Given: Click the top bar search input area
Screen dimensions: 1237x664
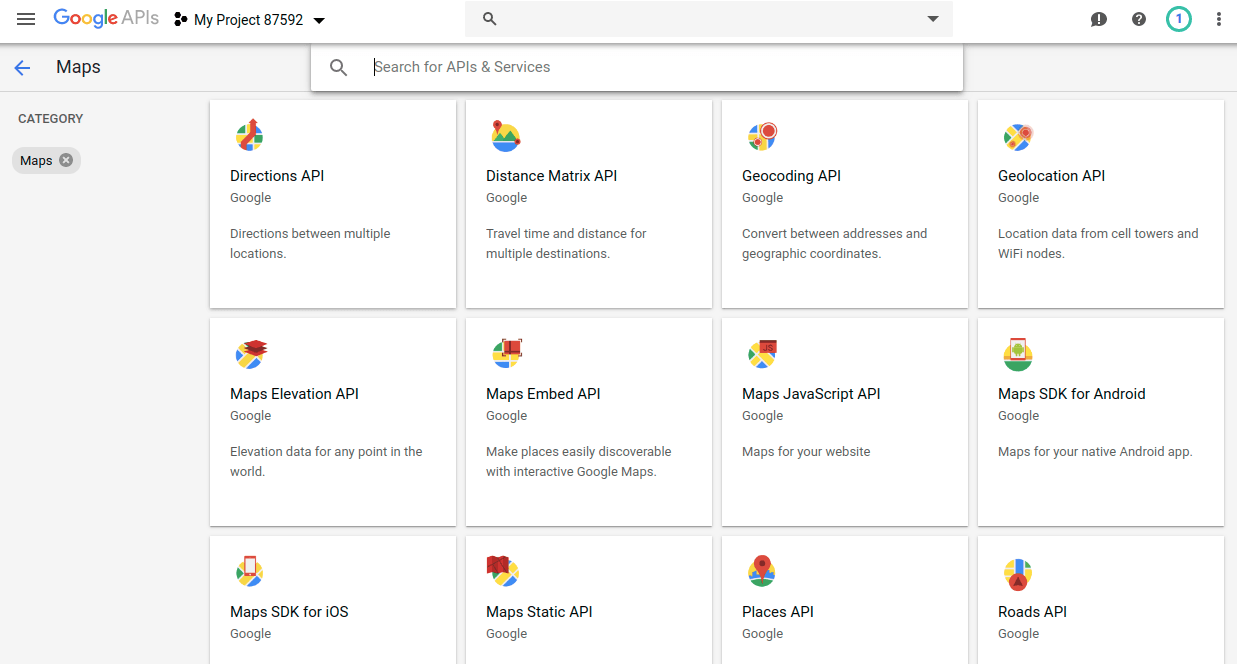Looking at the screenshot, I should [x=709, y=19].
